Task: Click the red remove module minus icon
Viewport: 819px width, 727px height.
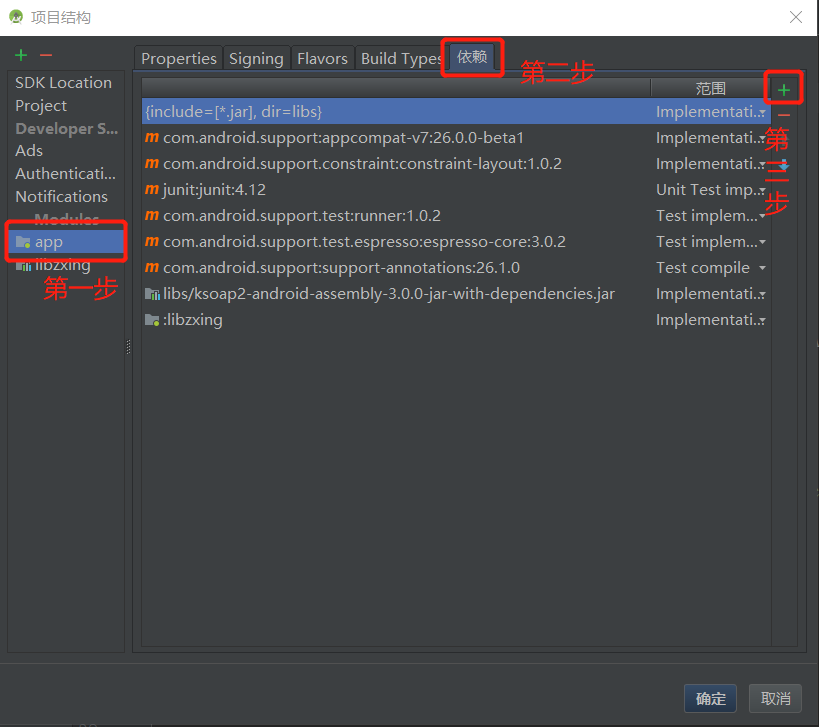Action: pyautogui.click(x=46, y=55)
